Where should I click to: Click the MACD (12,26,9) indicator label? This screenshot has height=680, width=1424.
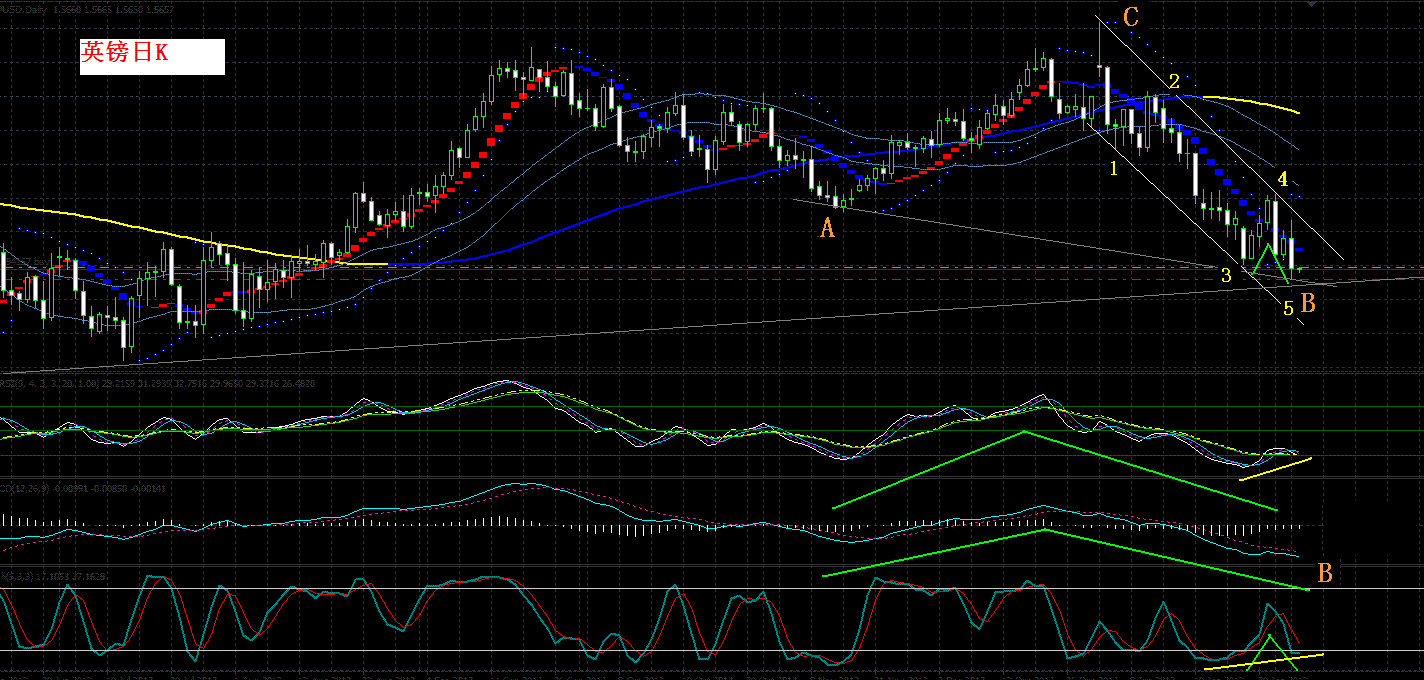click(85, 488)
